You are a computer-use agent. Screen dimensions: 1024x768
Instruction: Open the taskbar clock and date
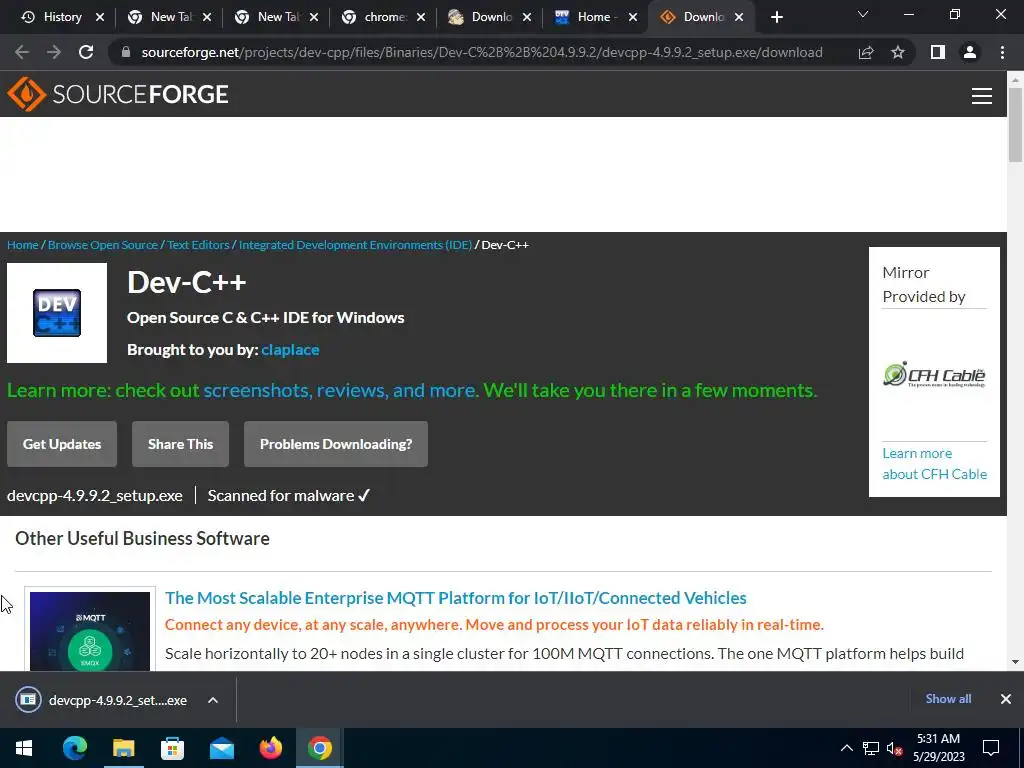pyautogui.click(x=938, y=748)
